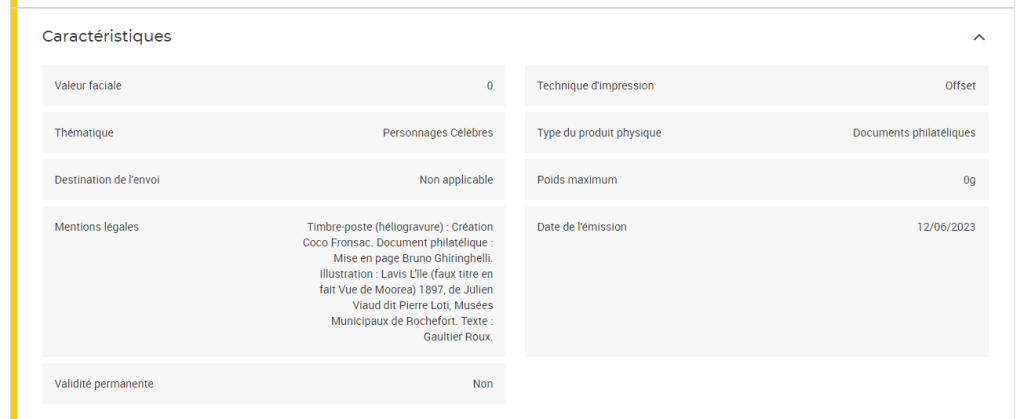Image resolution: width=1024 pixels, height=419 pixels.
Task: Select the Thématique label
Action: coord(84,133)
